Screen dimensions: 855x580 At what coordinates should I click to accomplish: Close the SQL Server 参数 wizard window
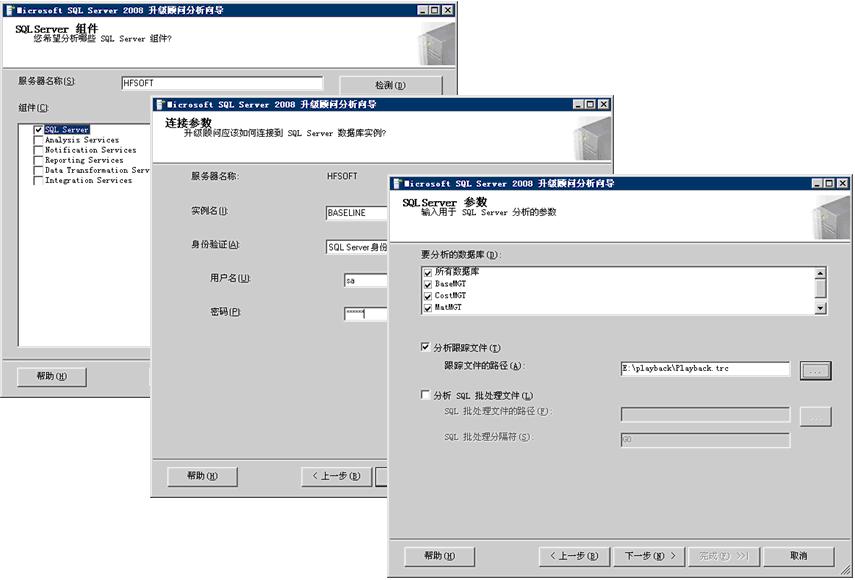pyautogui.click(x=842, y=184)
